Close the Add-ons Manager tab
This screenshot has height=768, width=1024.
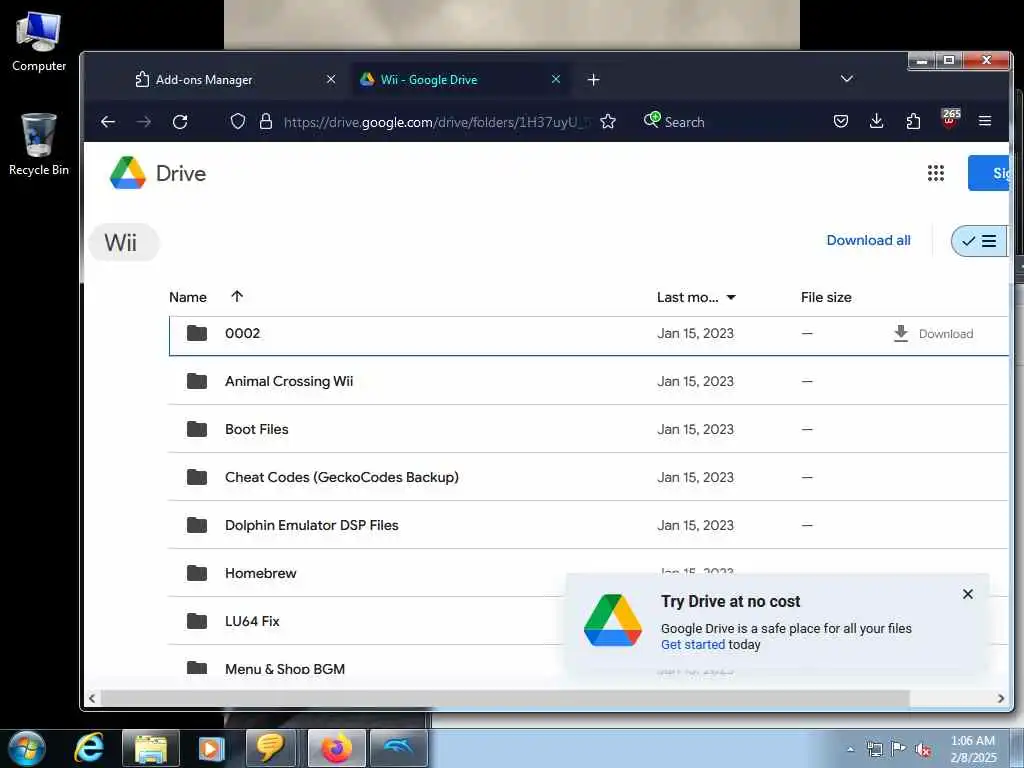[x=331, y=79]
